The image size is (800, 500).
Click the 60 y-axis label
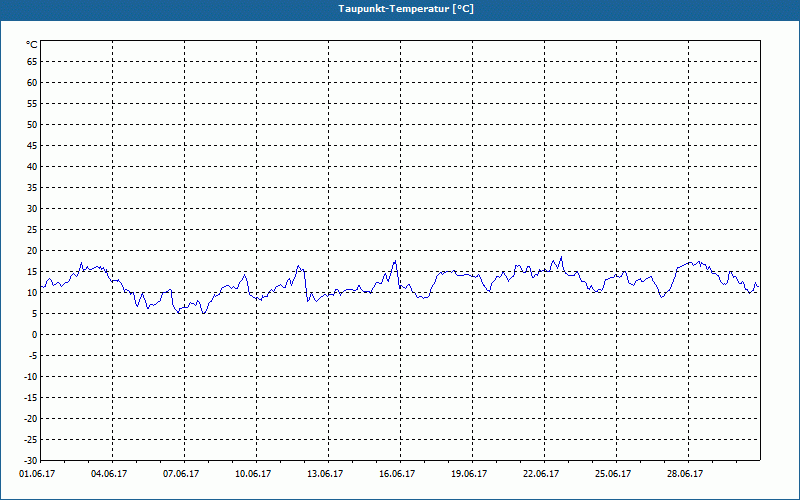32,83
